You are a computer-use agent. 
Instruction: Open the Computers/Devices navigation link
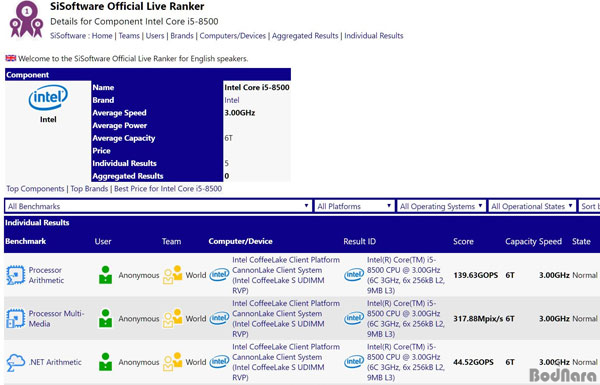pos(233,36)
